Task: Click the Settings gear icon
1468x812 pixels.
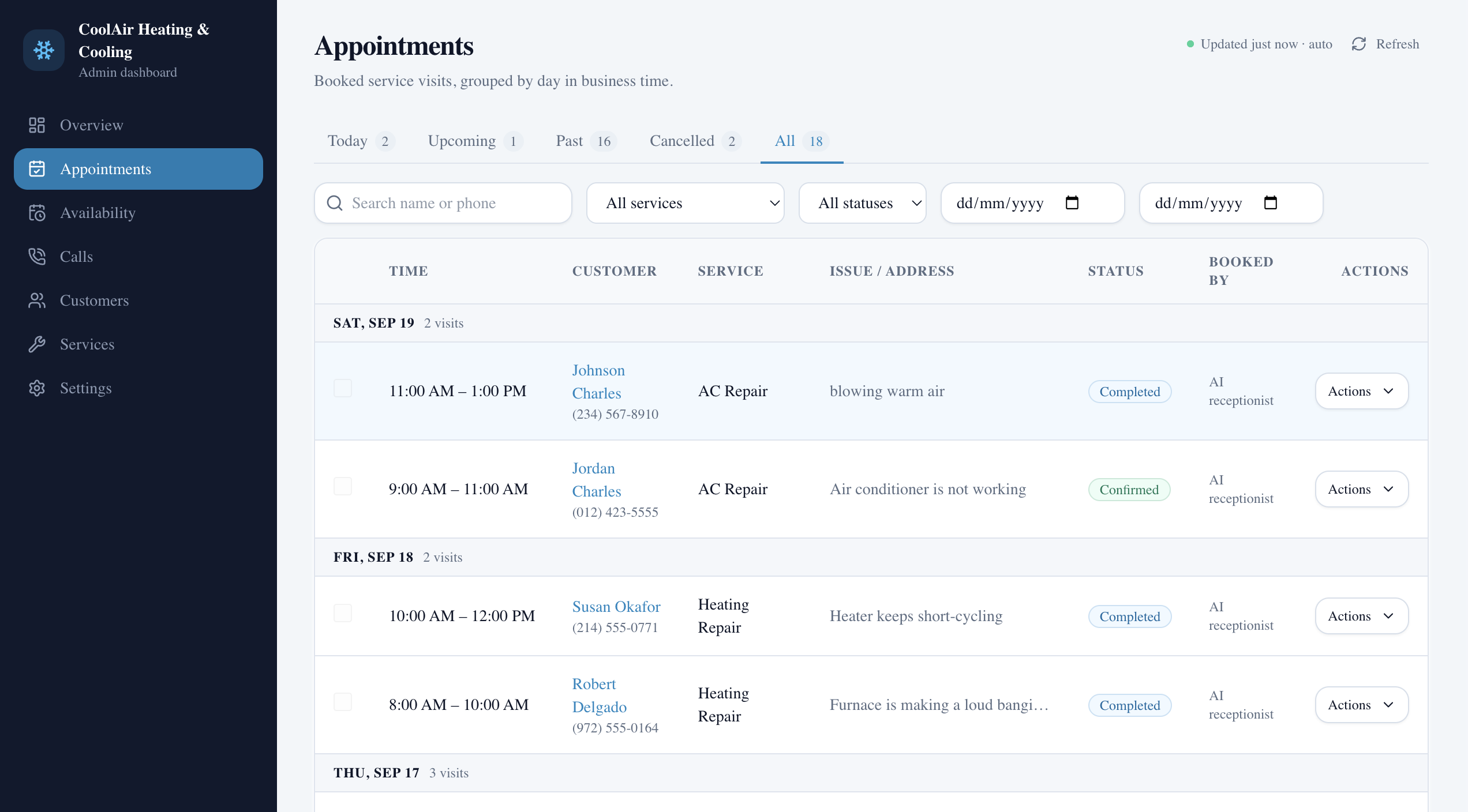Action: 37,388
